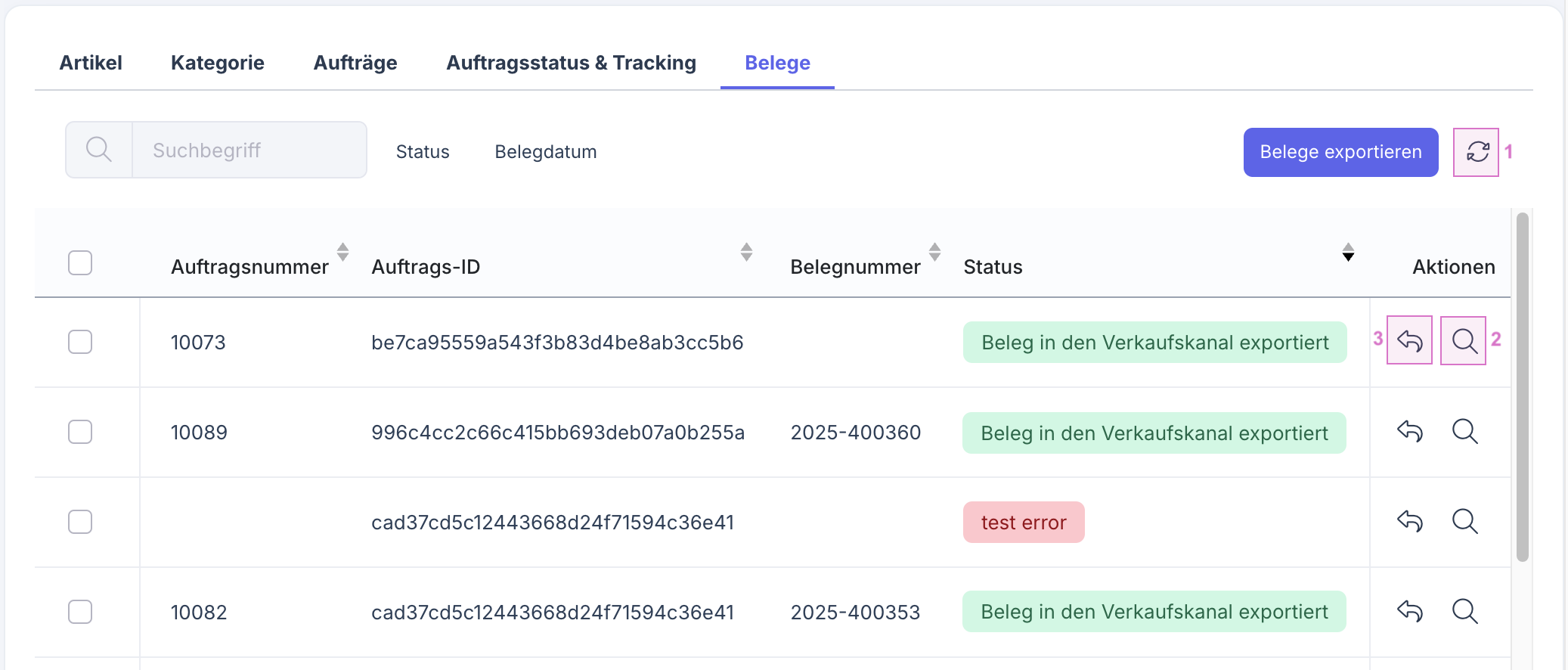Click the refresh/sync icon near Belege exportieren
The image size is (1568, 670).
tap(1477, 152)
